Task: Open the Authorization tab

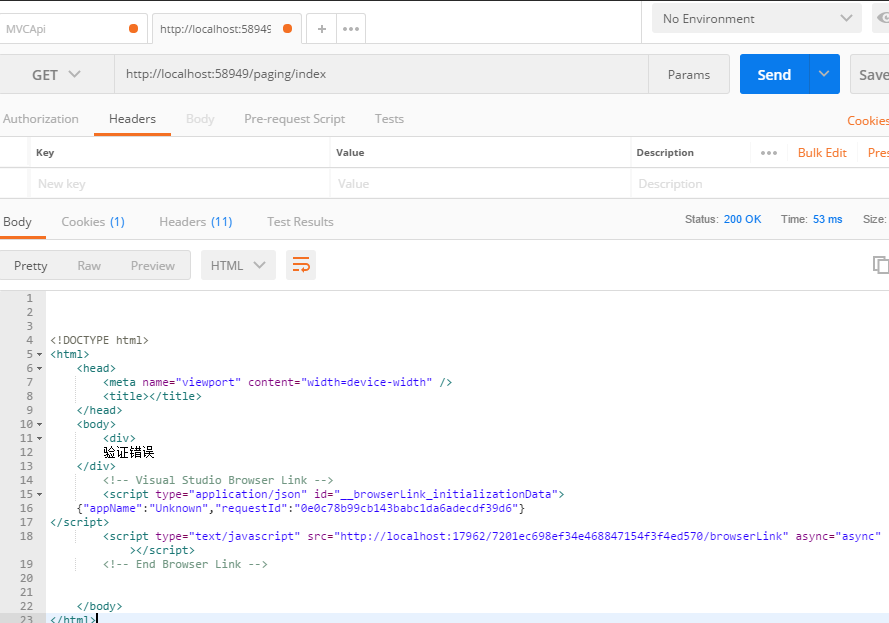Action: click(40, 119)
